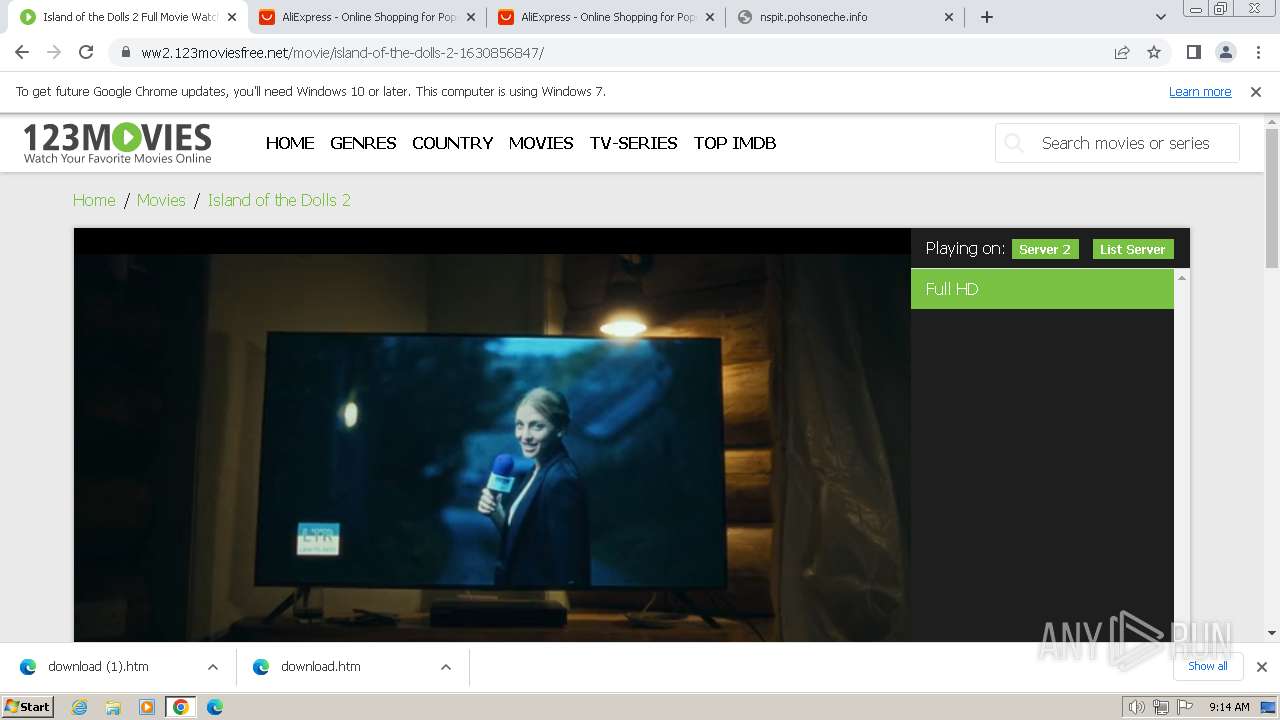Follow the Home breadcrumb link
The height and width of the screenshot is (720, 1280).
point(94,200)
